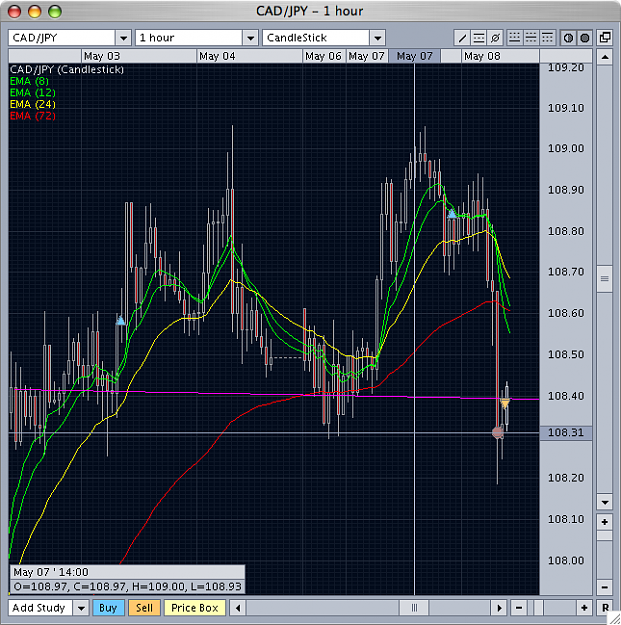
Task: Select the May 06 date header
Action: tap(324, 56)
